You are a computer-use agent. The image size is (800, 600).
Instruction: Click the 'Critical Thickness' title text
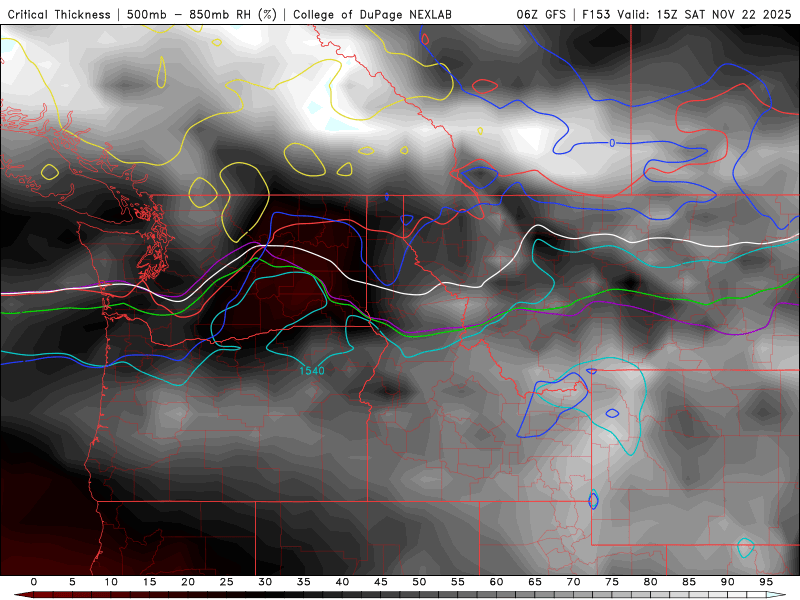[59, 15]
